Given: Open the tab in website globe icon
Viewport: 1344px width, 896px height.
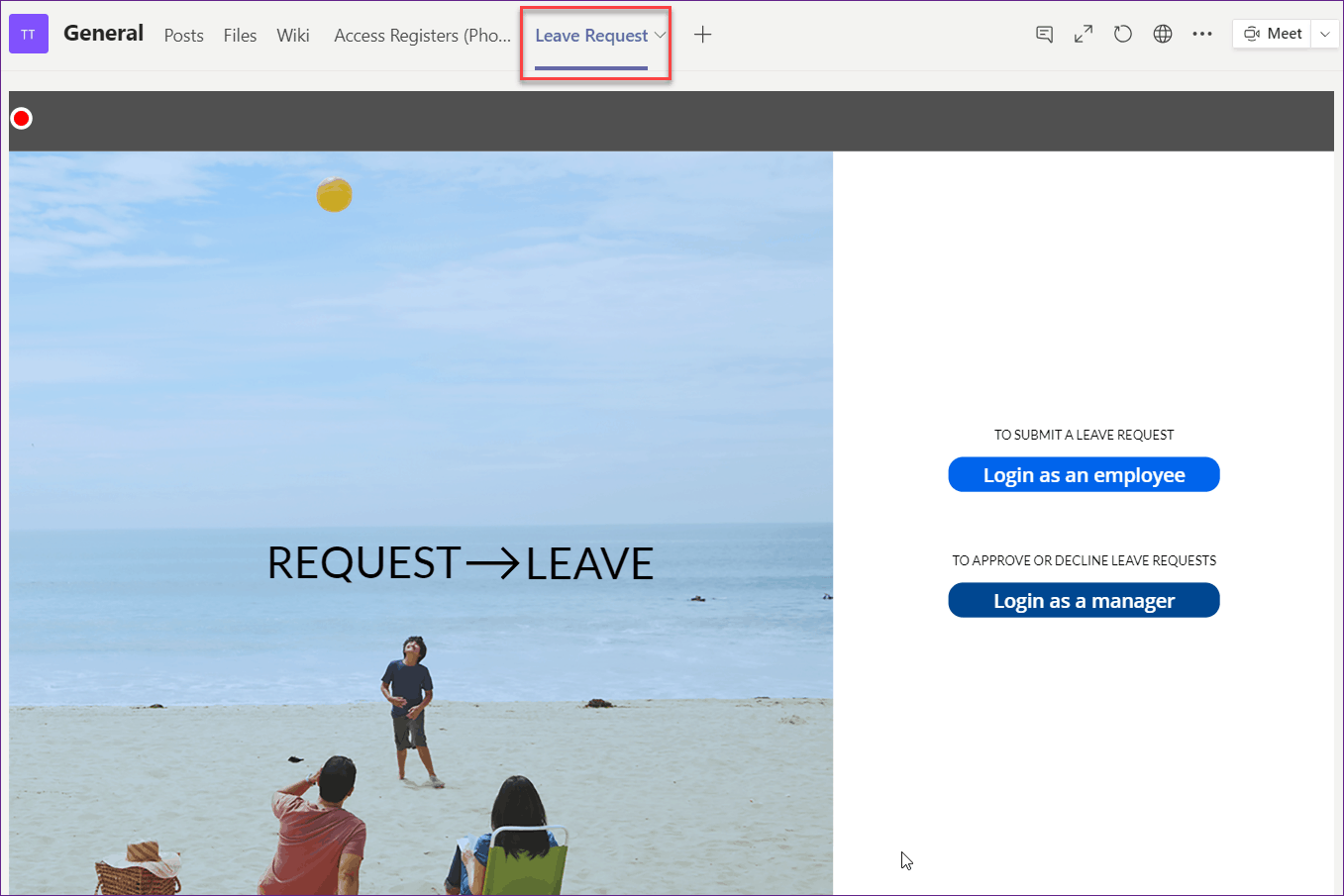Looking at the screenshot, I should [1163, 35].
